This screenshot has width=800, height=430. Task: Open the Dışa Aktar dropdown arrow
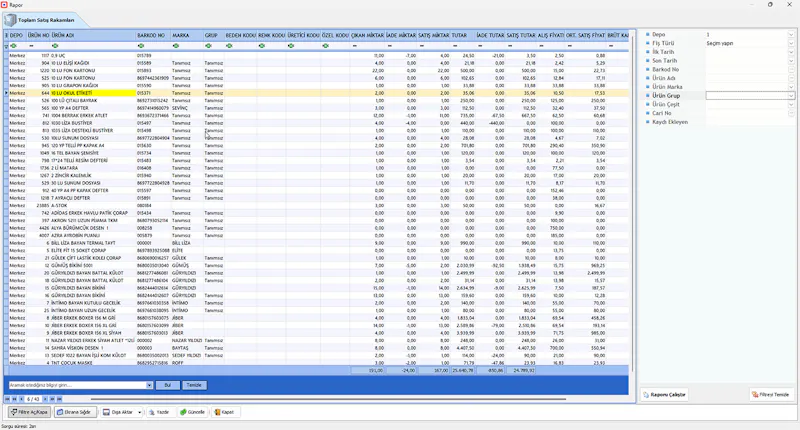coord(140,412)
